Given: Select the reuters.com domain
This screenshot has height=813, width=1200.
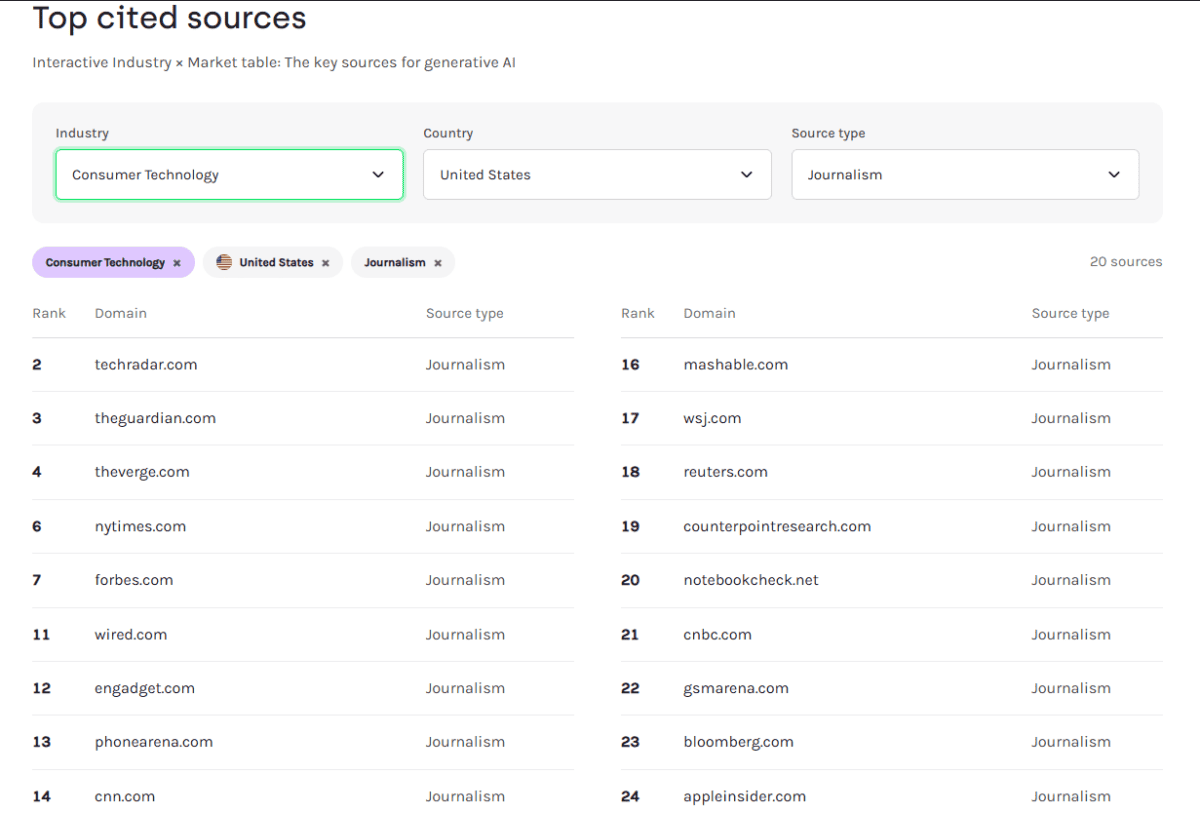Looking at the screenshot, I should click(x=726, y=472).
